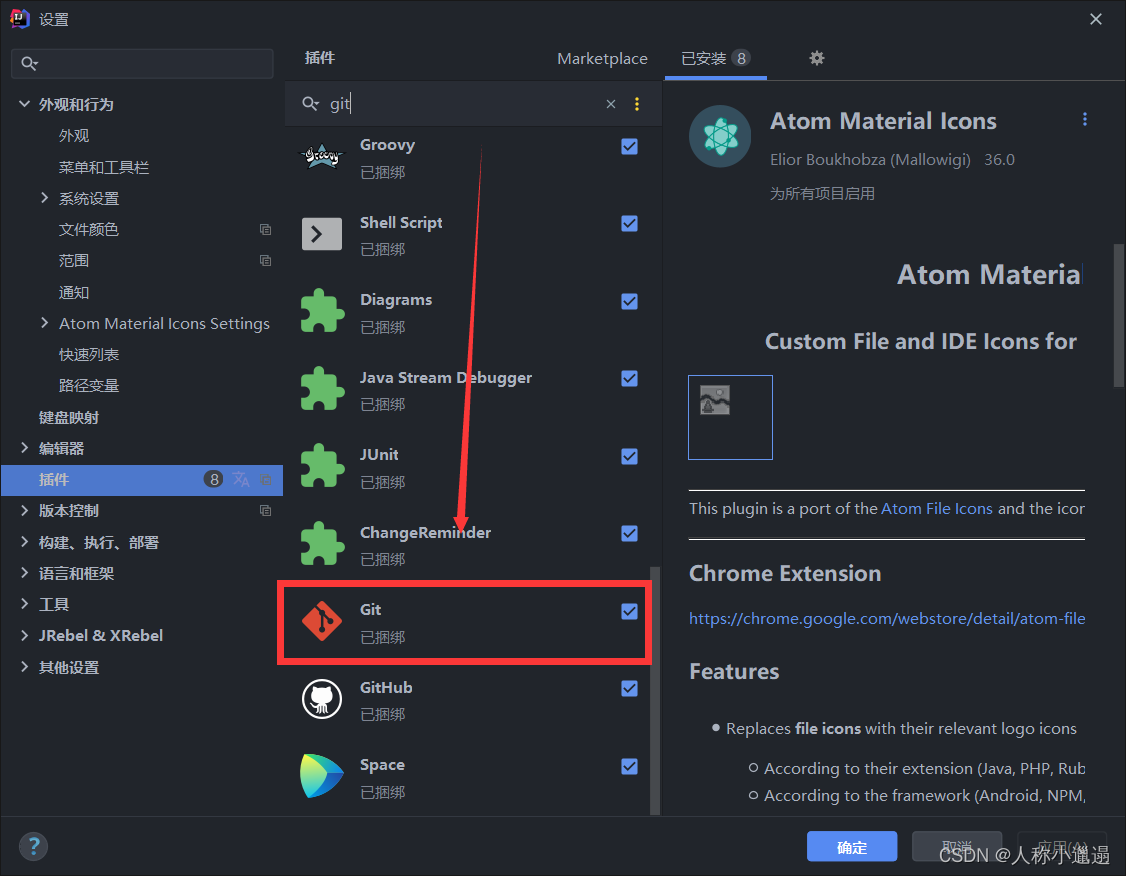Close the settings dialog
Viewport: 1126px width, 876px height.
(1095, 19)
